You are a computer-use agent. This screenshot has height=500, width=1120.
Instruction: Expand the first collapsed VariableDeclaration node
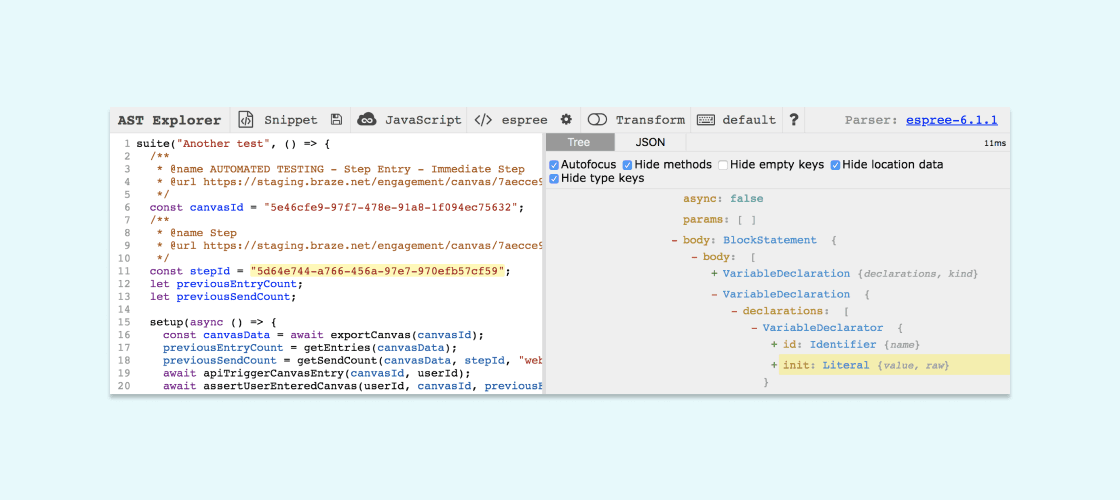(x=715, y=274)
